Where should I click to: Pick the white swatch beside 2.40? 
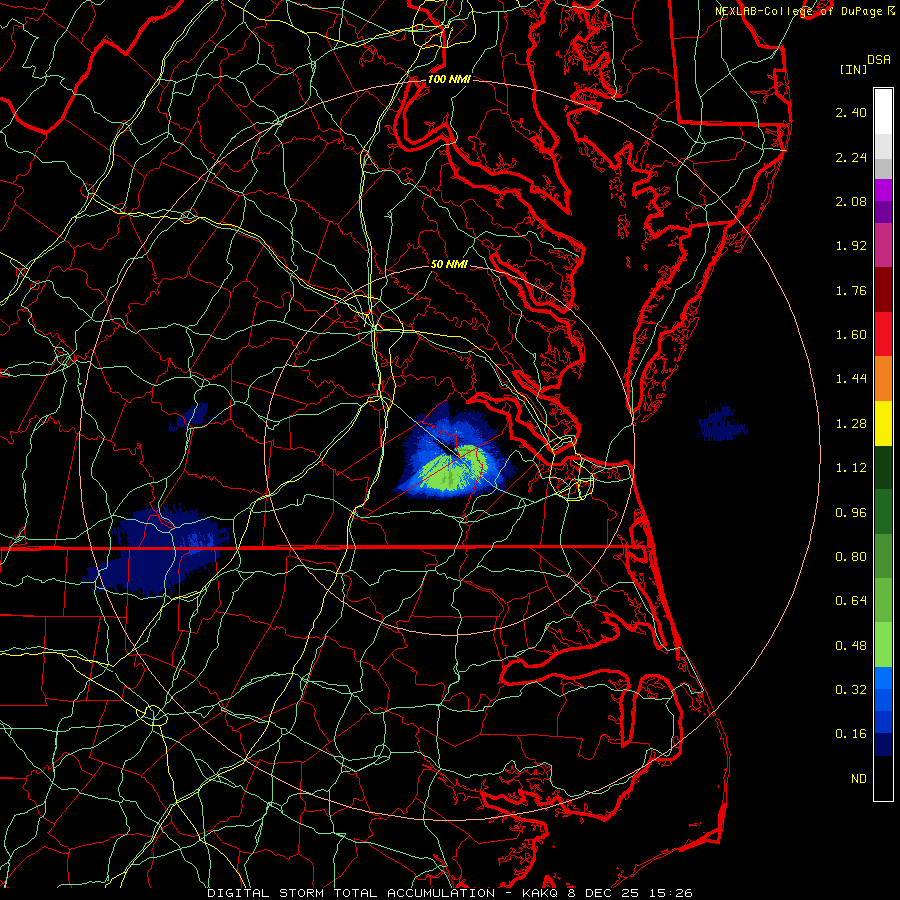[x=883, y=112]
